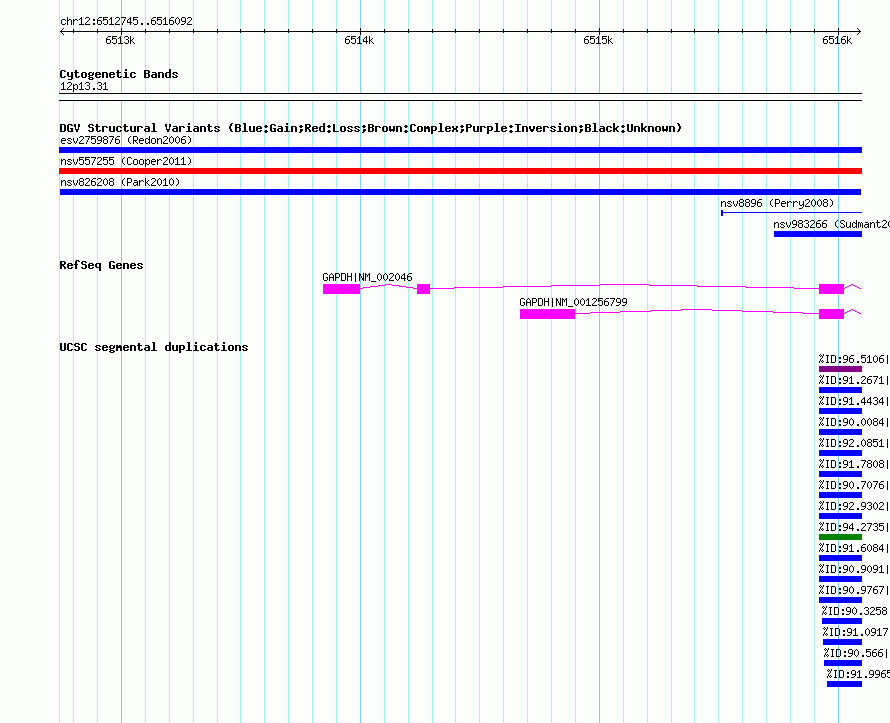890x723 pixels.
Task: Click the %ID:90.9767 duplication label
Action: point(854,590)
